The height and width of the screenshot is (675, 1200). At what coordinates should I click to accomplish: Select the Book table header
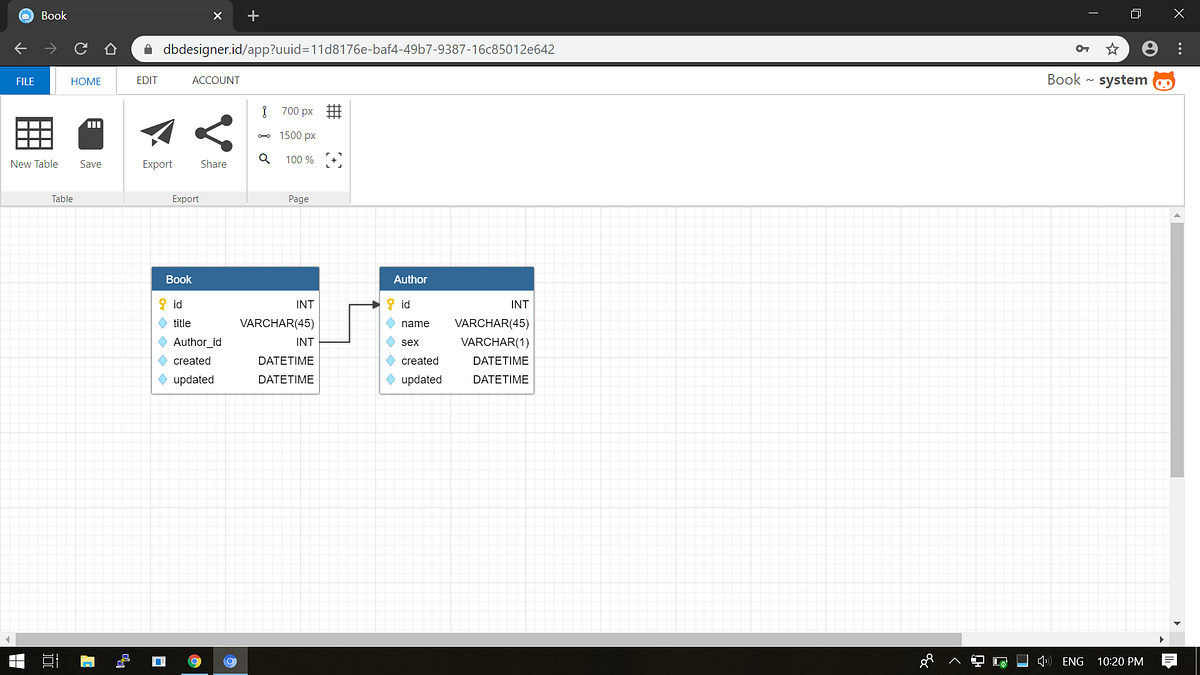[x=235, y=279]
